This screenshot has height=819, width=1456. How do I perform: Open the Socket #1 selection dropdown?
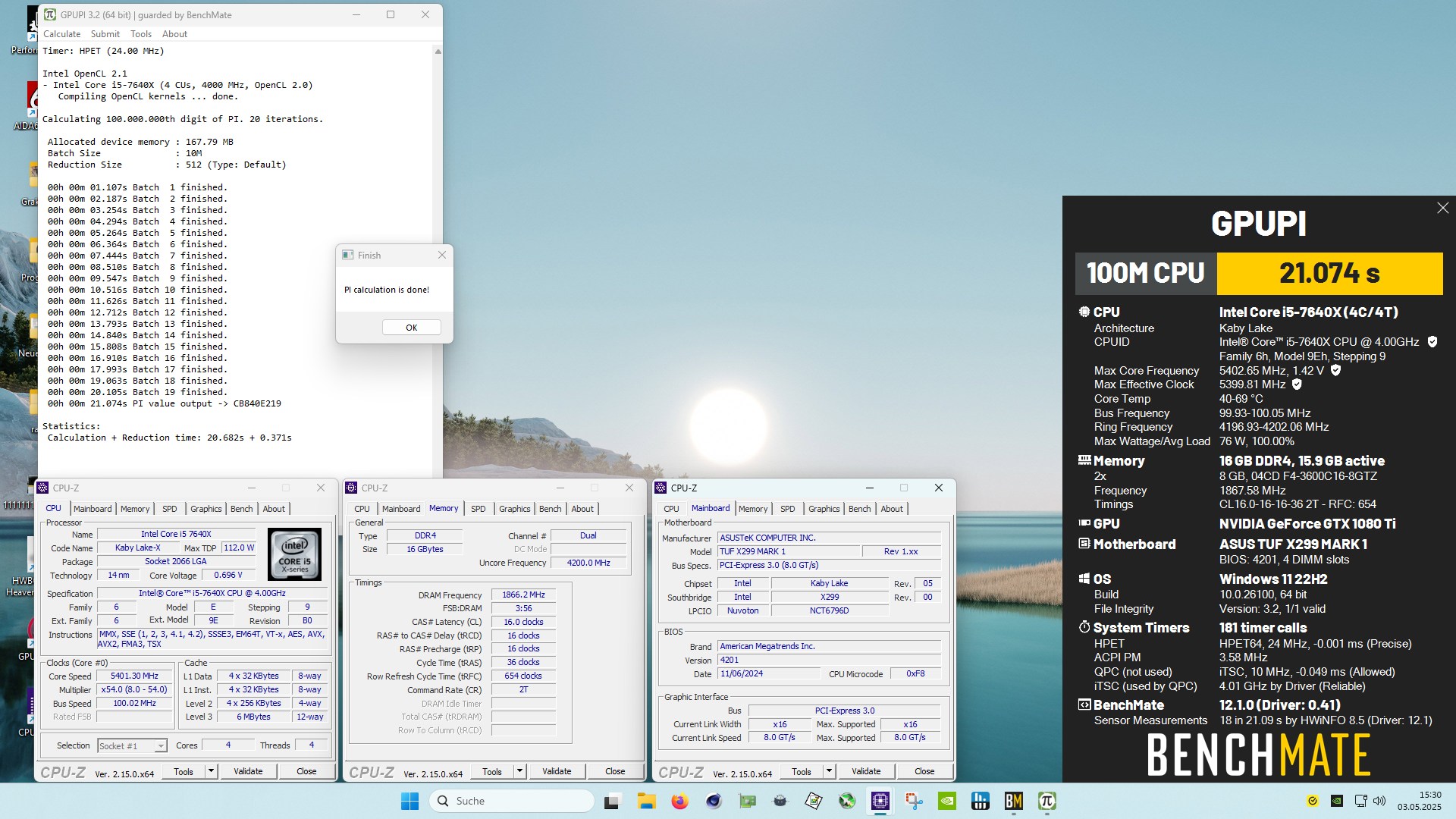click(x=132, y=746)
